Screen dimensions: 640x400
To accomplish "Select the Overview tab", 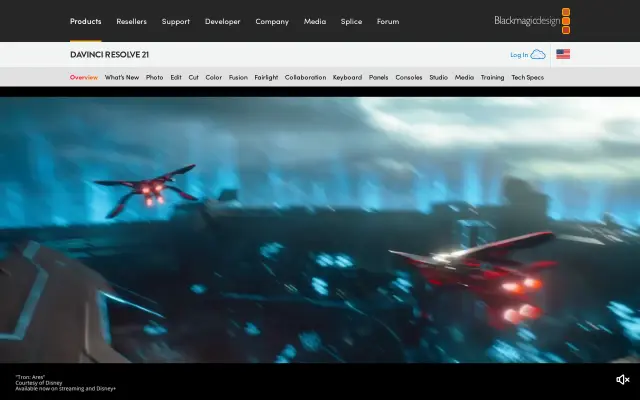I will [x=84, y=77].
